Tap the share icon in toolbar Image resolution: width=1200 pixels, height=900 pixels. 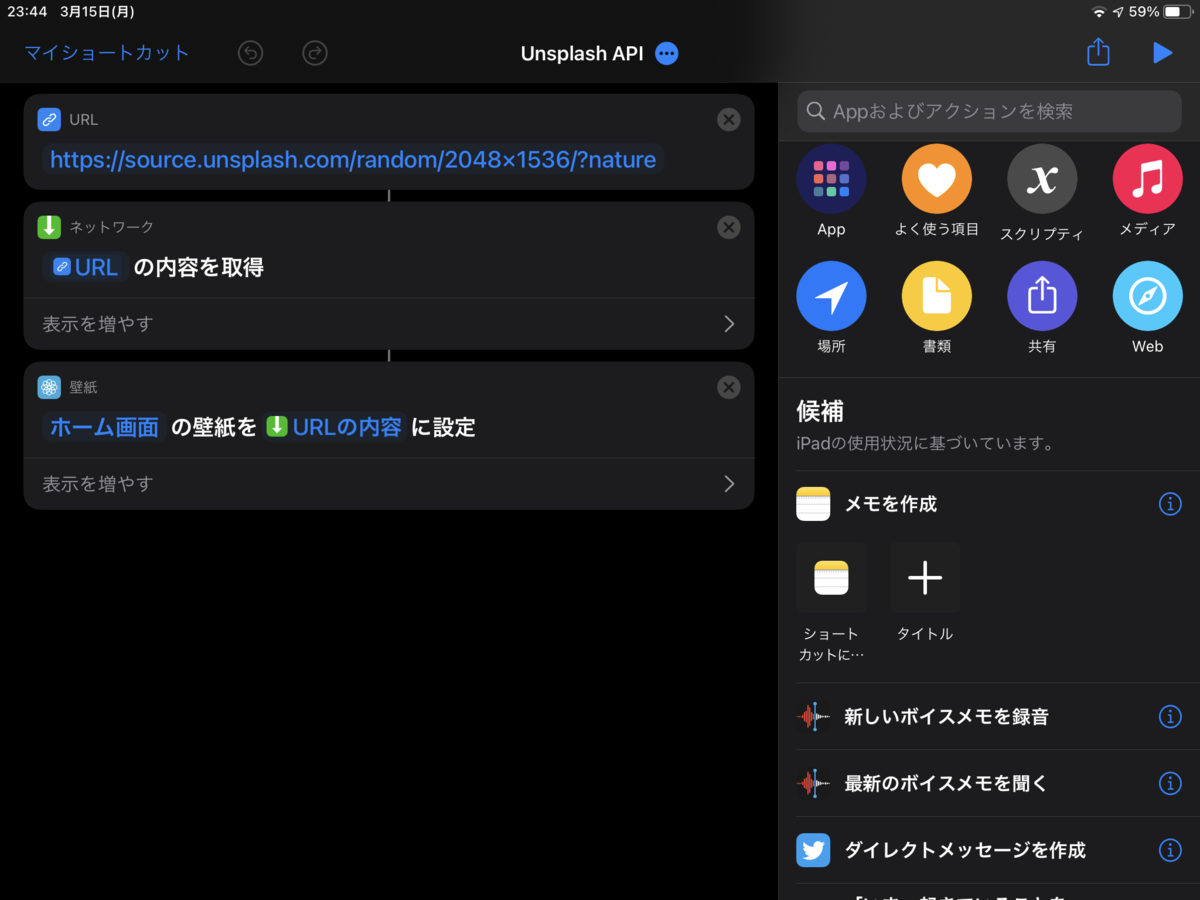tap(1098, 52)
